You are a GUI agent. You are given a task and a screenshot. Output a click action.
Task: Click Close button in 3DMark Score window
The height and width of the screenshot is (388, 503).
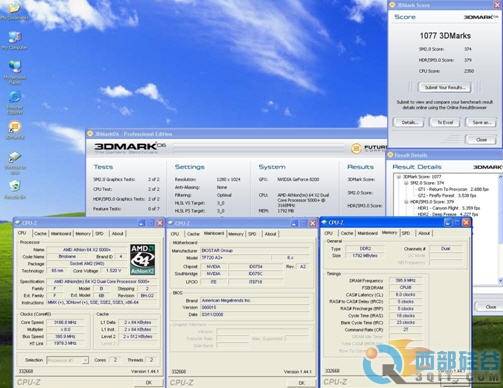pyautogui.click(x=481, y=140)
